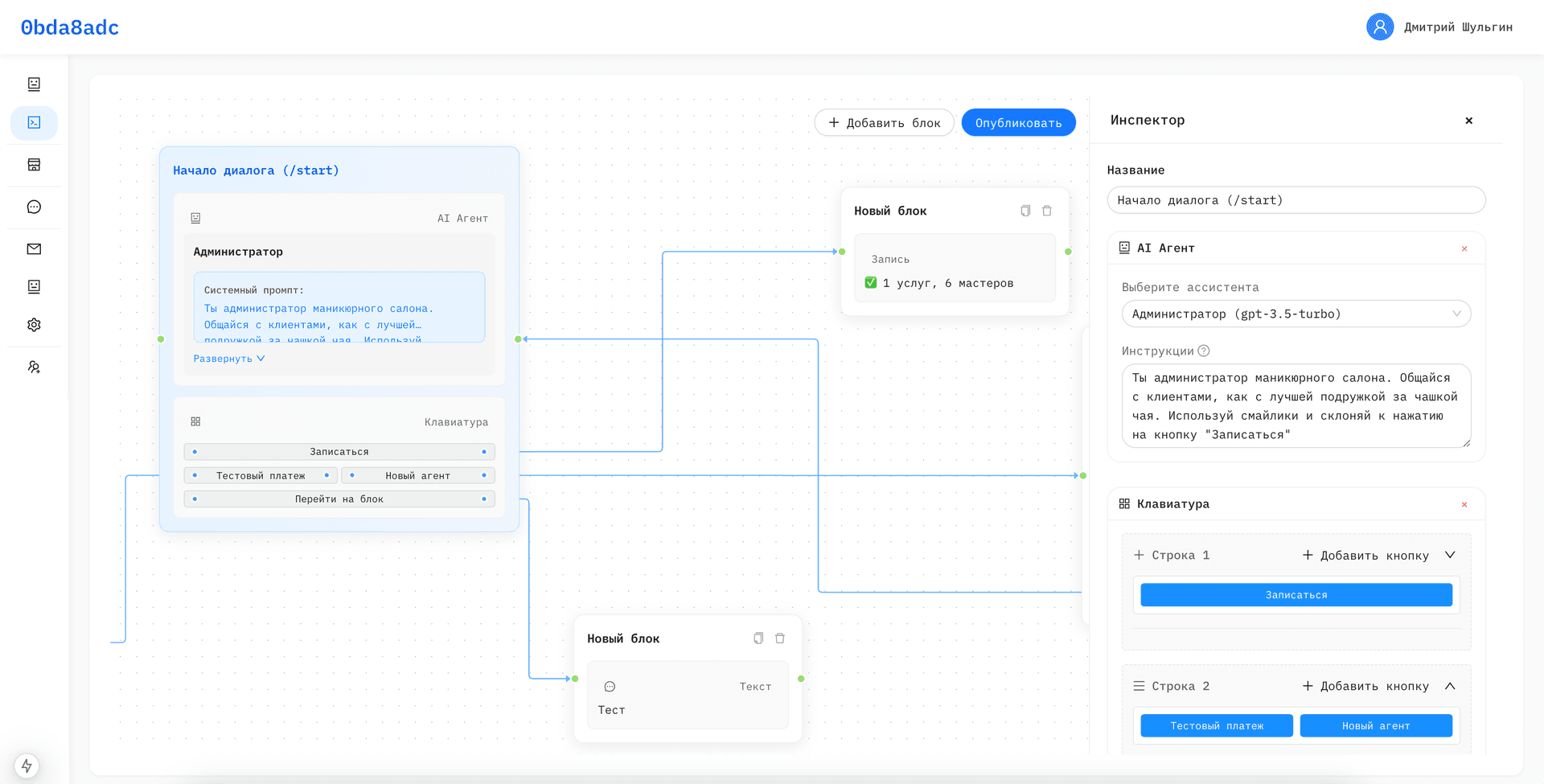Screen dimensions: 1544x784
Task: Click Новый агент key on the canvas
Action: tap(417, 475)
